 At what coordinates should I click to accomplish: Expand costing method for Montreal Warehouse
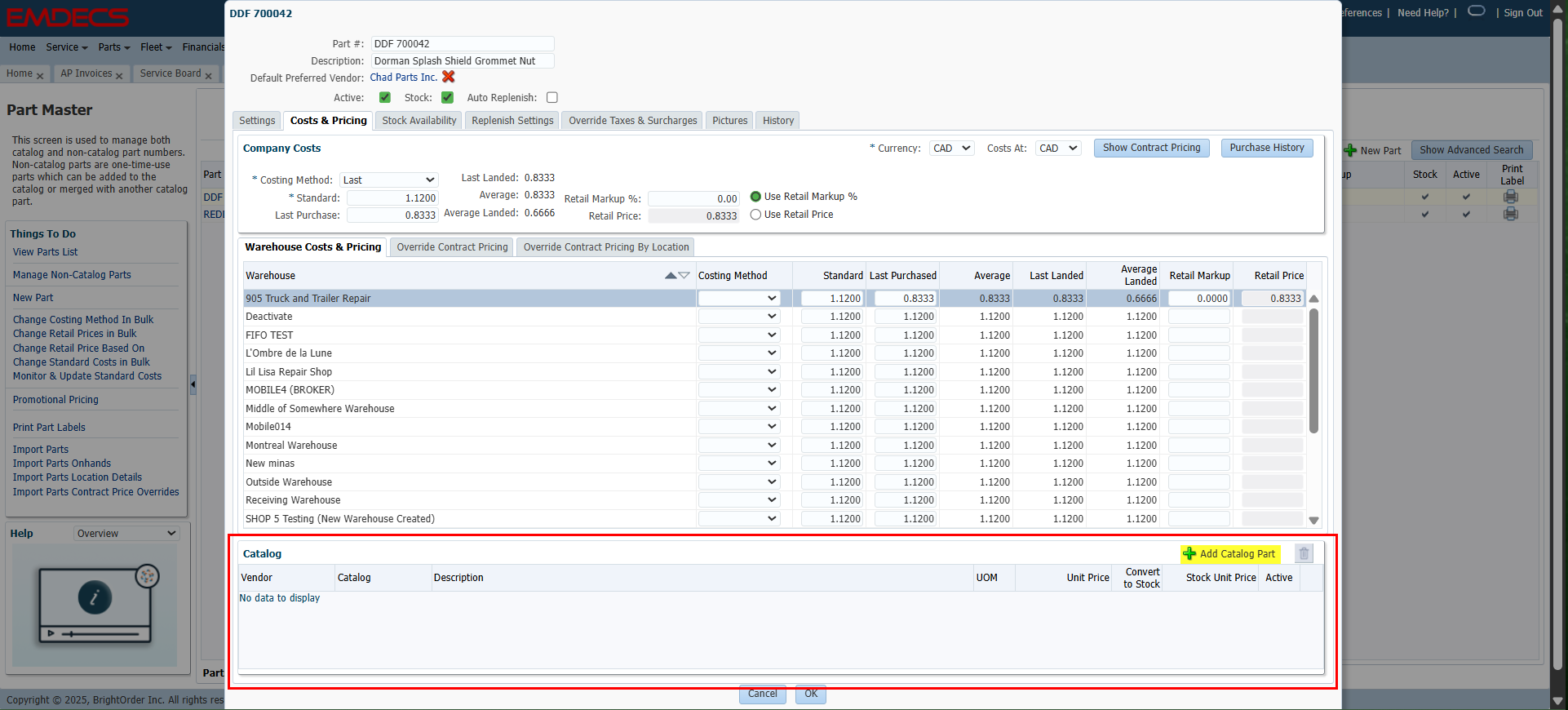click(x=738, y=446)
